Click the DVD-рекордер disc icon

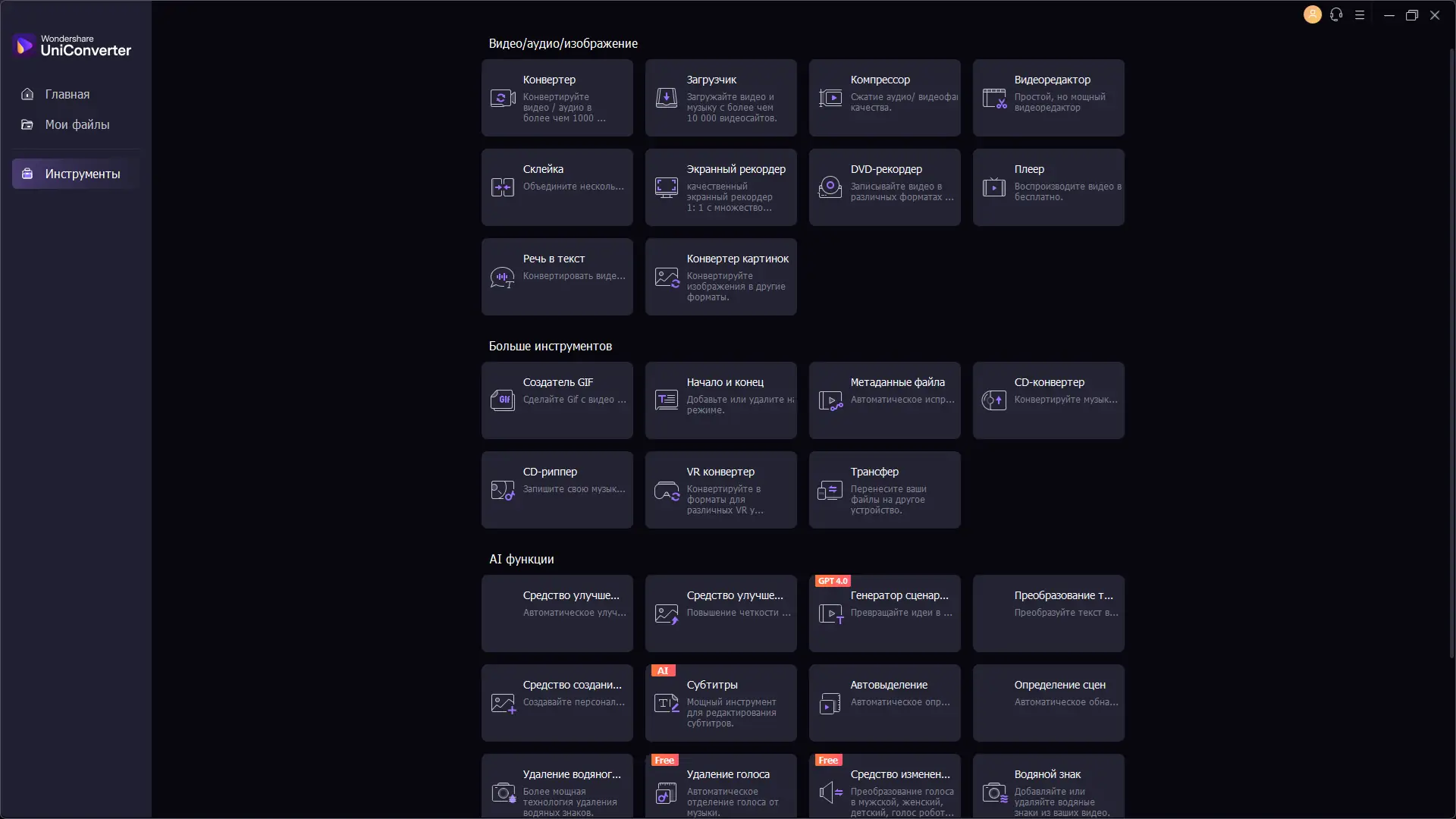(830, 187)
